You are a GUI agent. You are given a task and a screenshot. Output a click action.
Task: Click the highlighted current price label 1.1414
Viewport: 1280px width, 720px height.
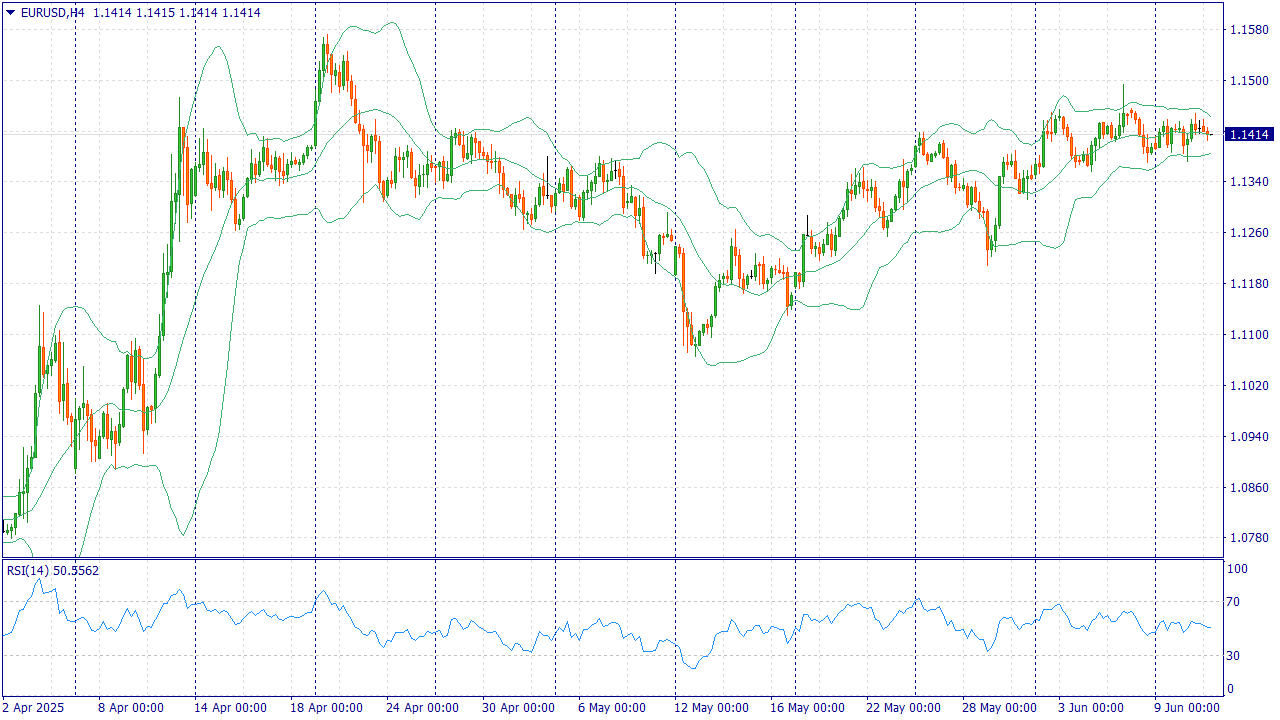[x=1248, y=134]
